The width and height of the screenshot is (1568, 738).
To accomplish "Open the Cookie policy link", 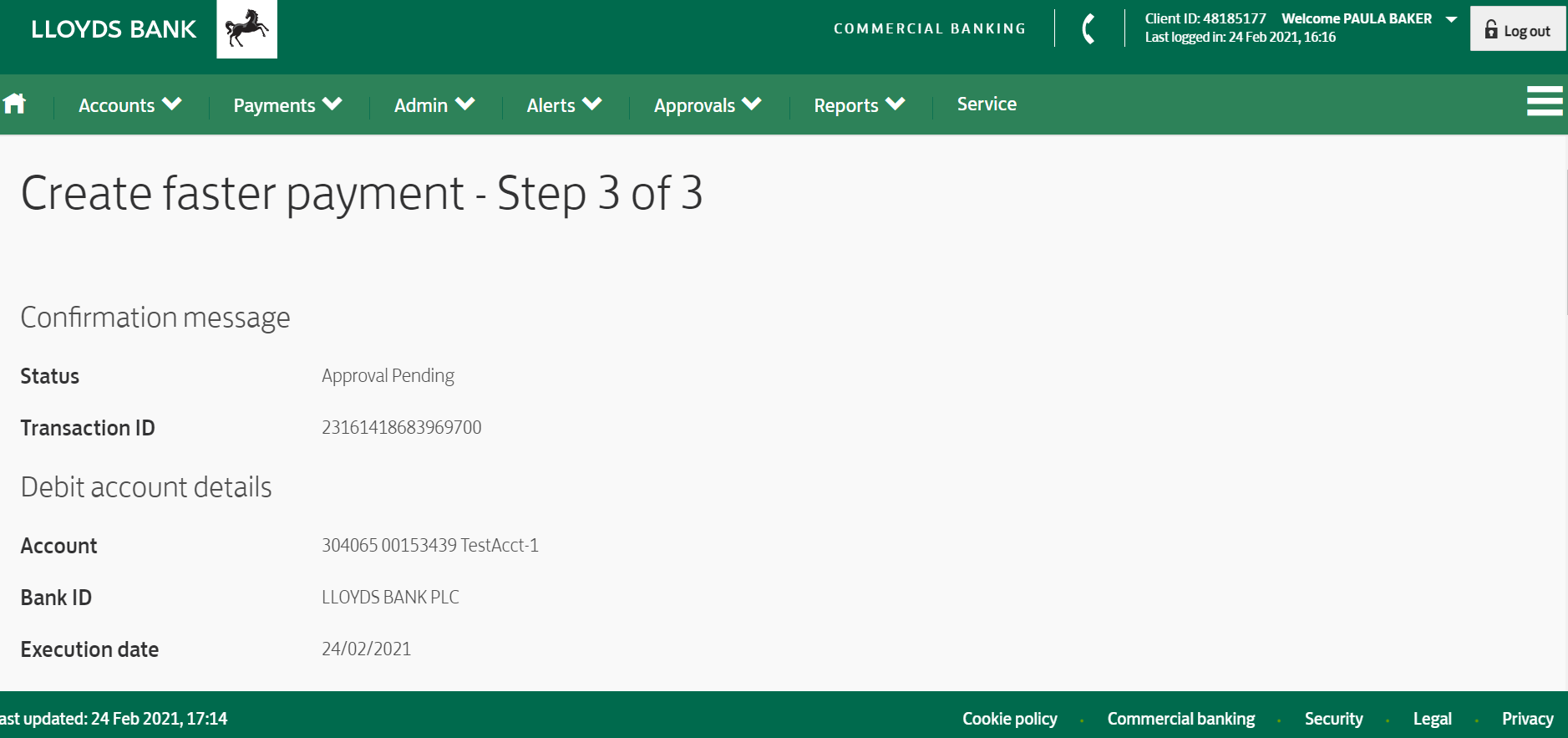I will (x=1009, y=719).
